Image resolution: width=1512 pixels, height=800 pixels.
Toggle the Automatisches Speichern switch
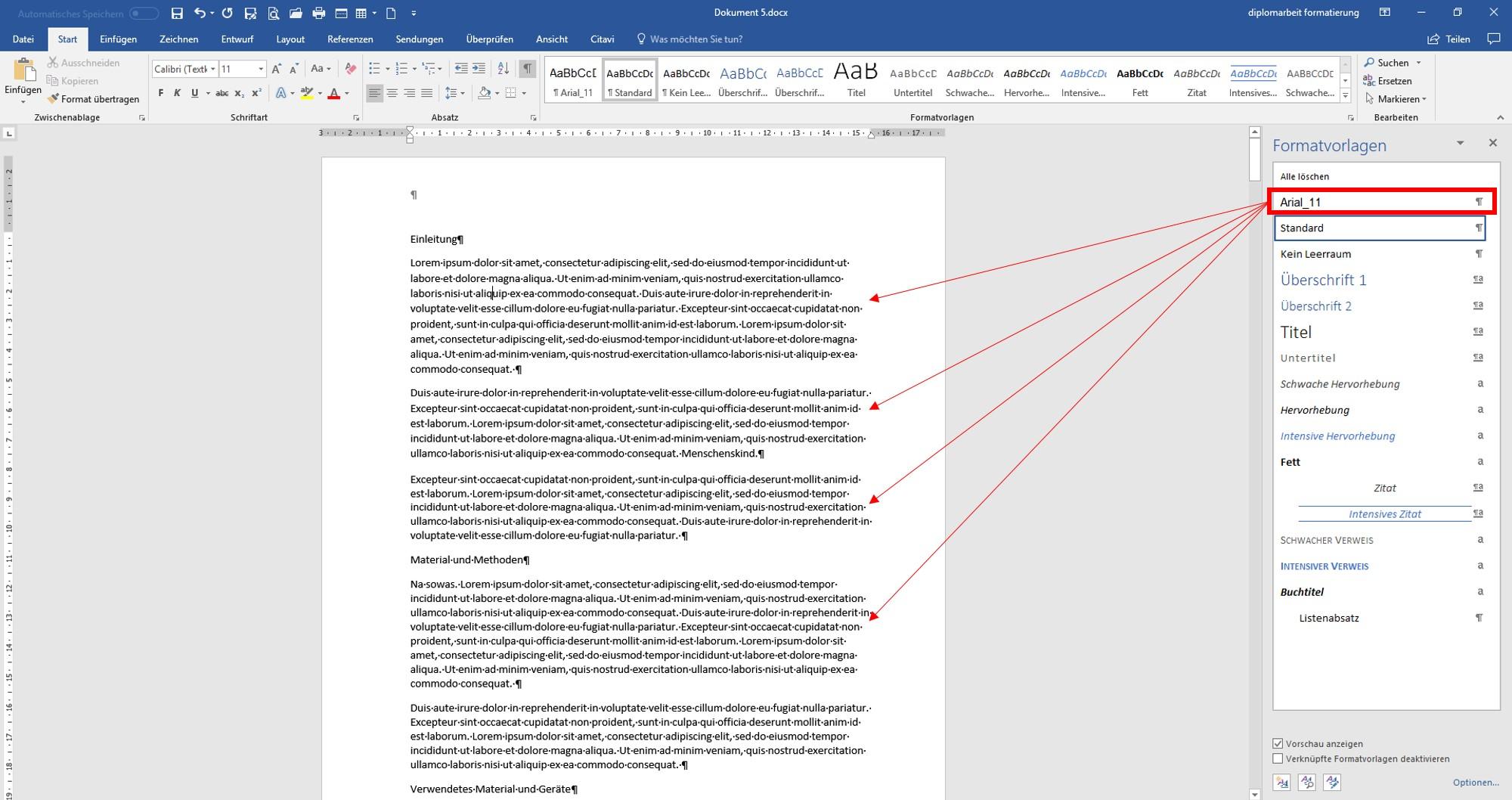(144, 14)
